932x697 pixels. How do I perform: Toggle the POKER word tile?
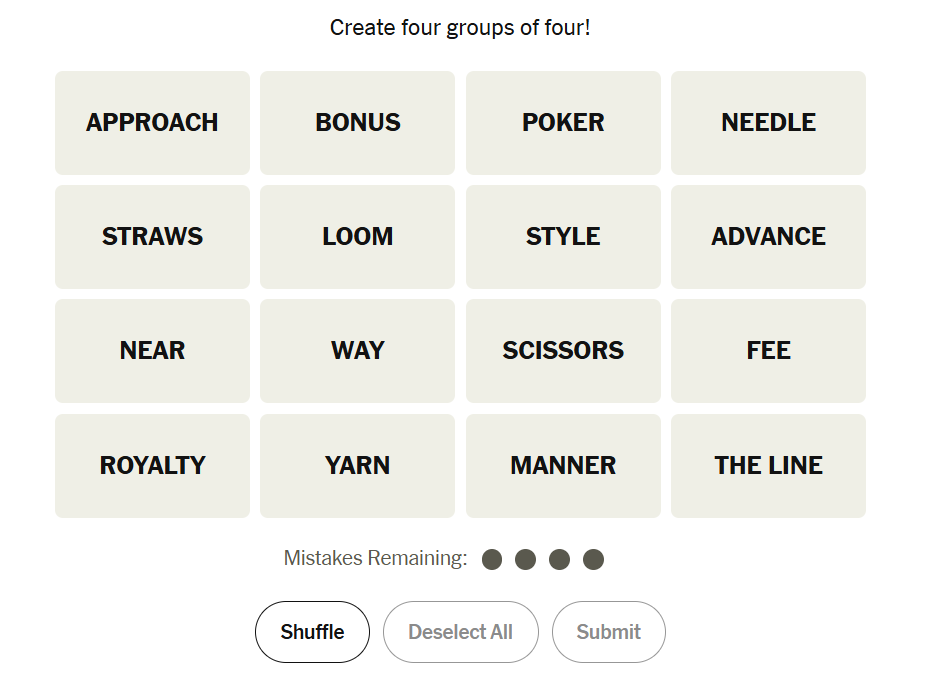pyautogui.click(x=563, y=123)
